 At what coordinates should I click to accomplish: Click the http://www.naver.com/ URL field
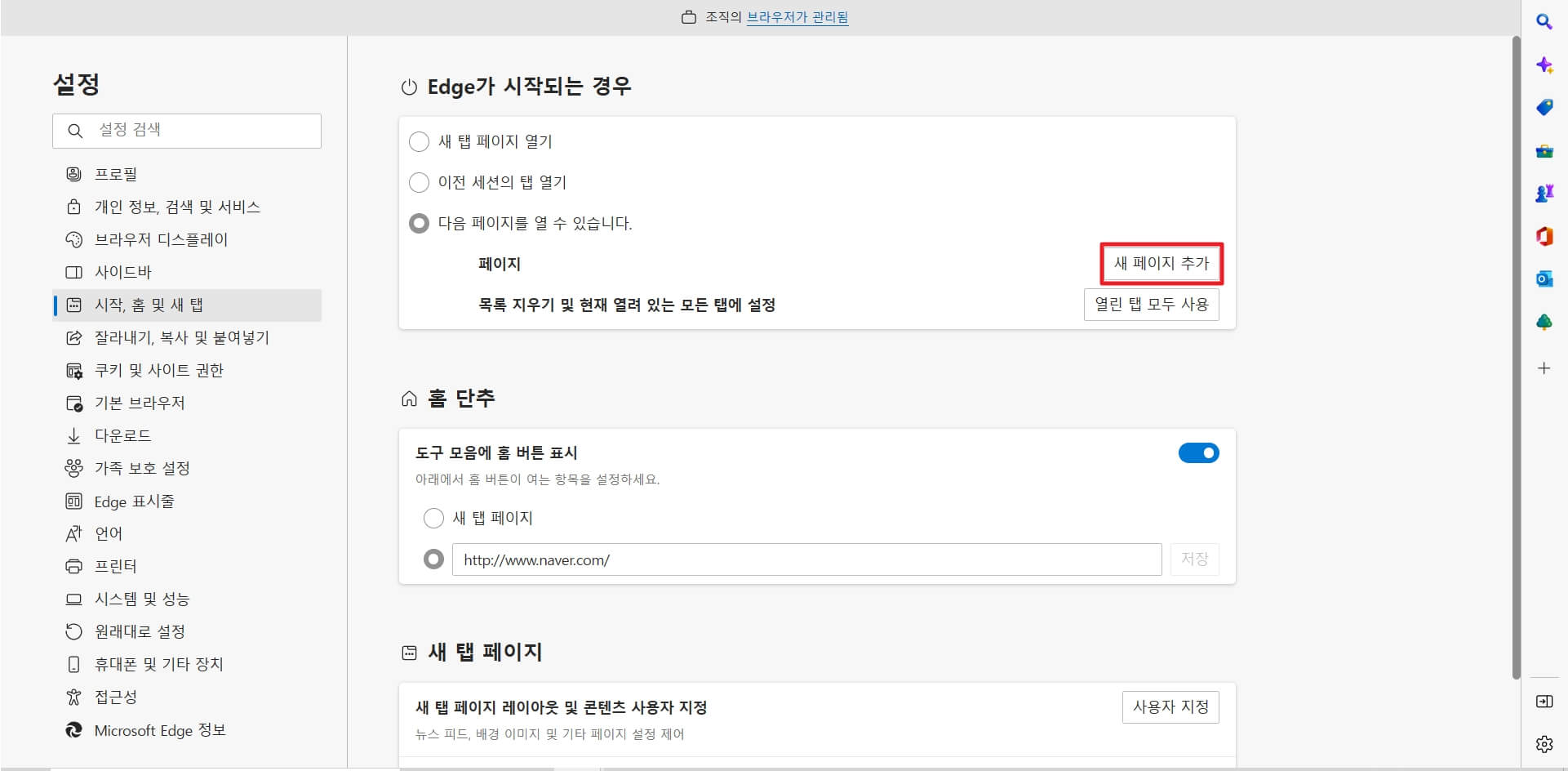coord(807,559)
